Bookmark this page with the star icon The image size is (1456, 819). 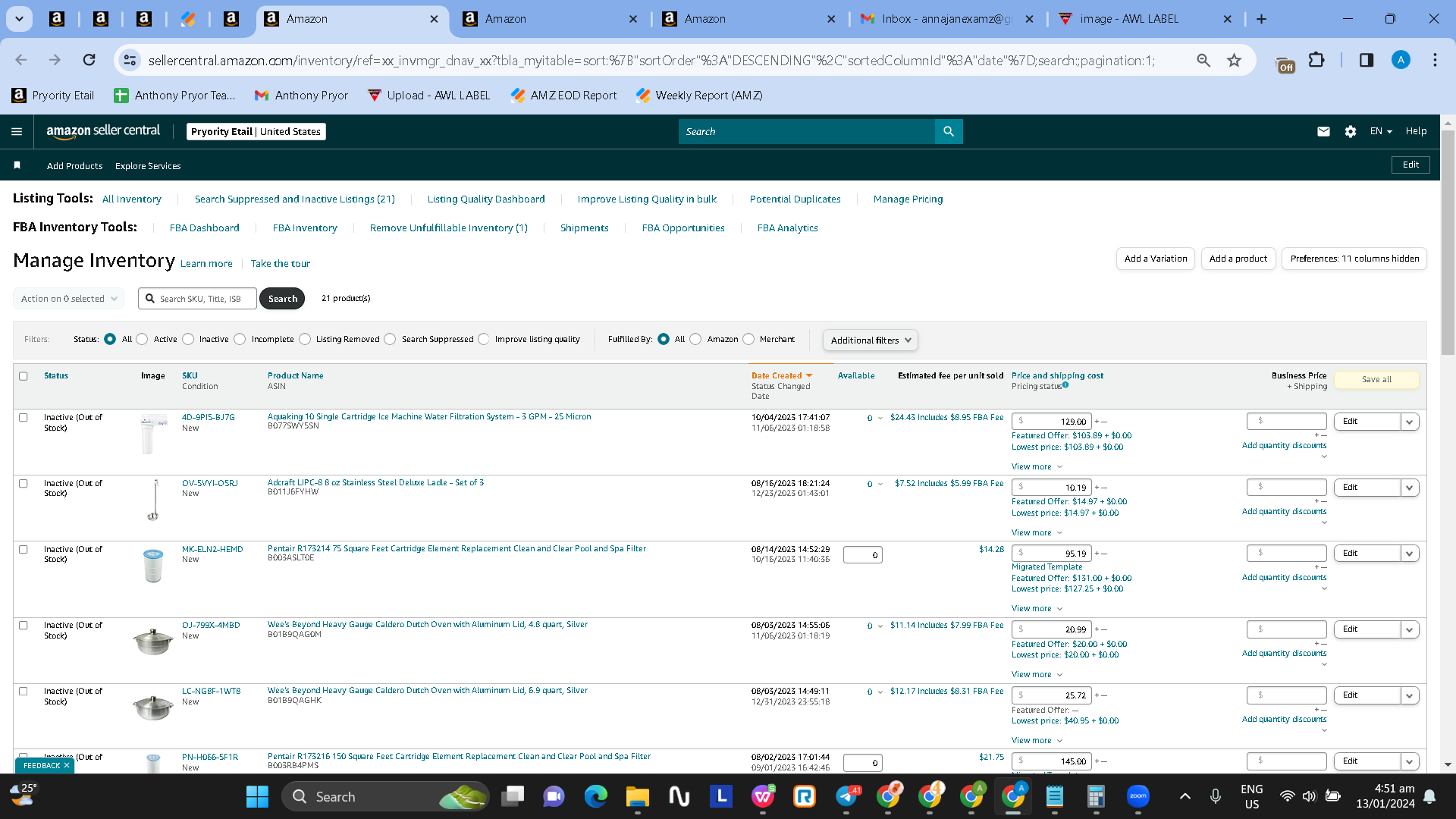[1235, 60]
